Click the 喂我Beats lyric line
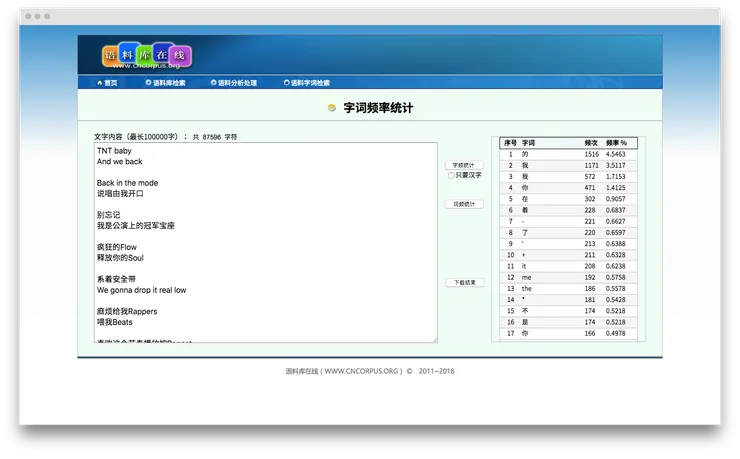The image size is (740, 459). click(115, 322)
